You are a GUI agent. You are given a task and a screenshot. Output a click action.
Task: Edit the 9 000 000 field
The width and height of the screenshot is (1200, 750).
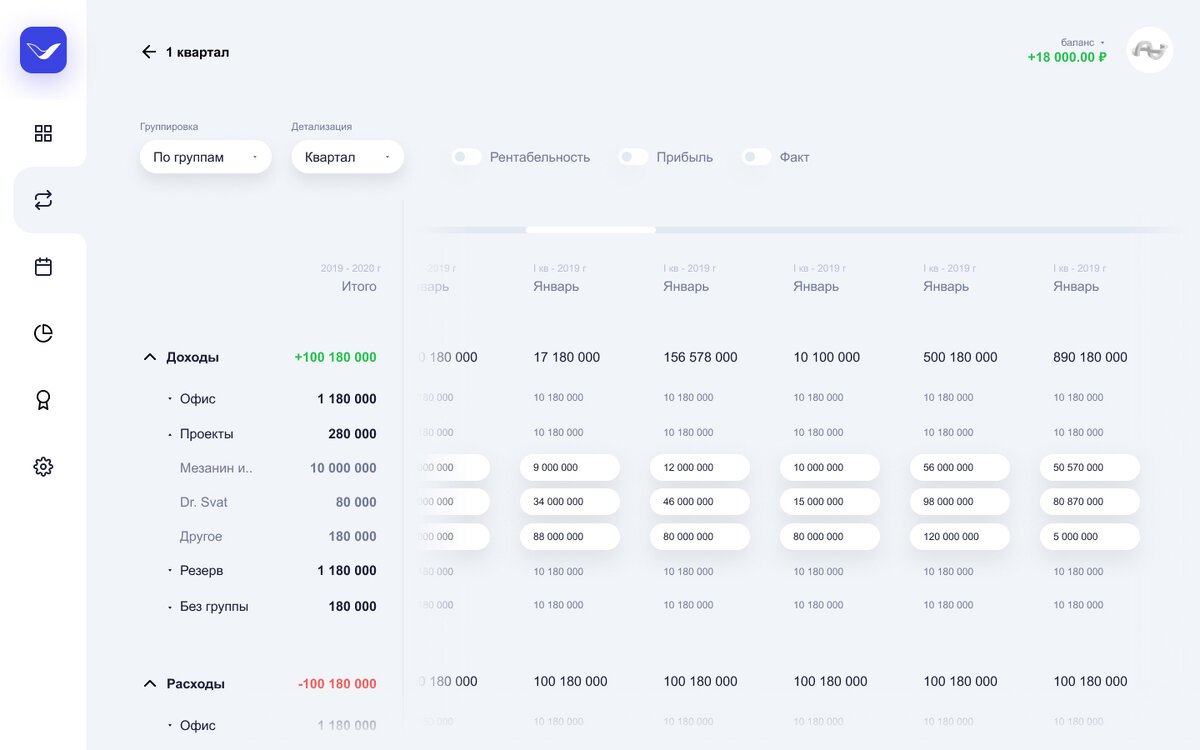tap(570, 467)
